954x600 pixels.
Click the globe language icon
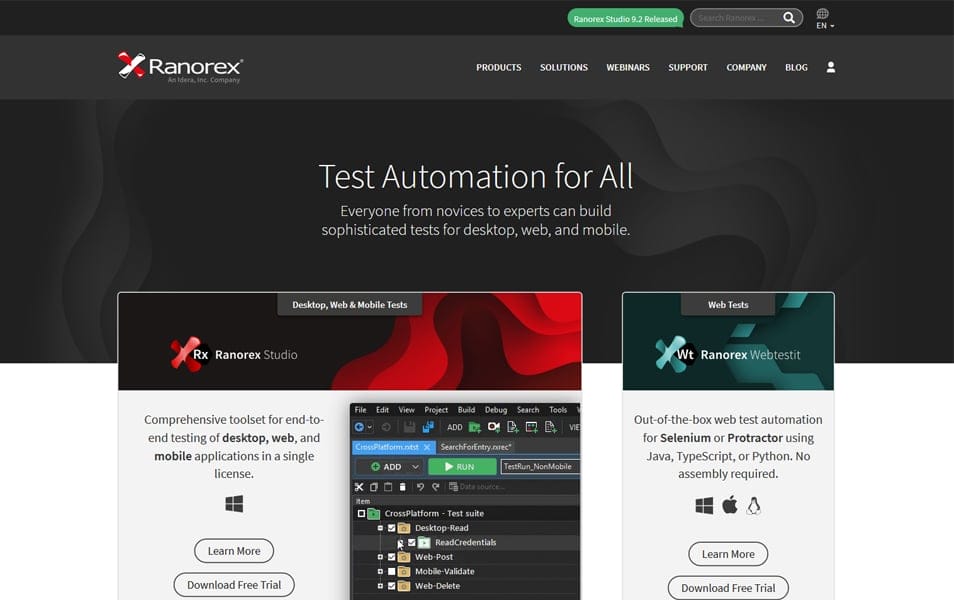click(x=823, y=13)
